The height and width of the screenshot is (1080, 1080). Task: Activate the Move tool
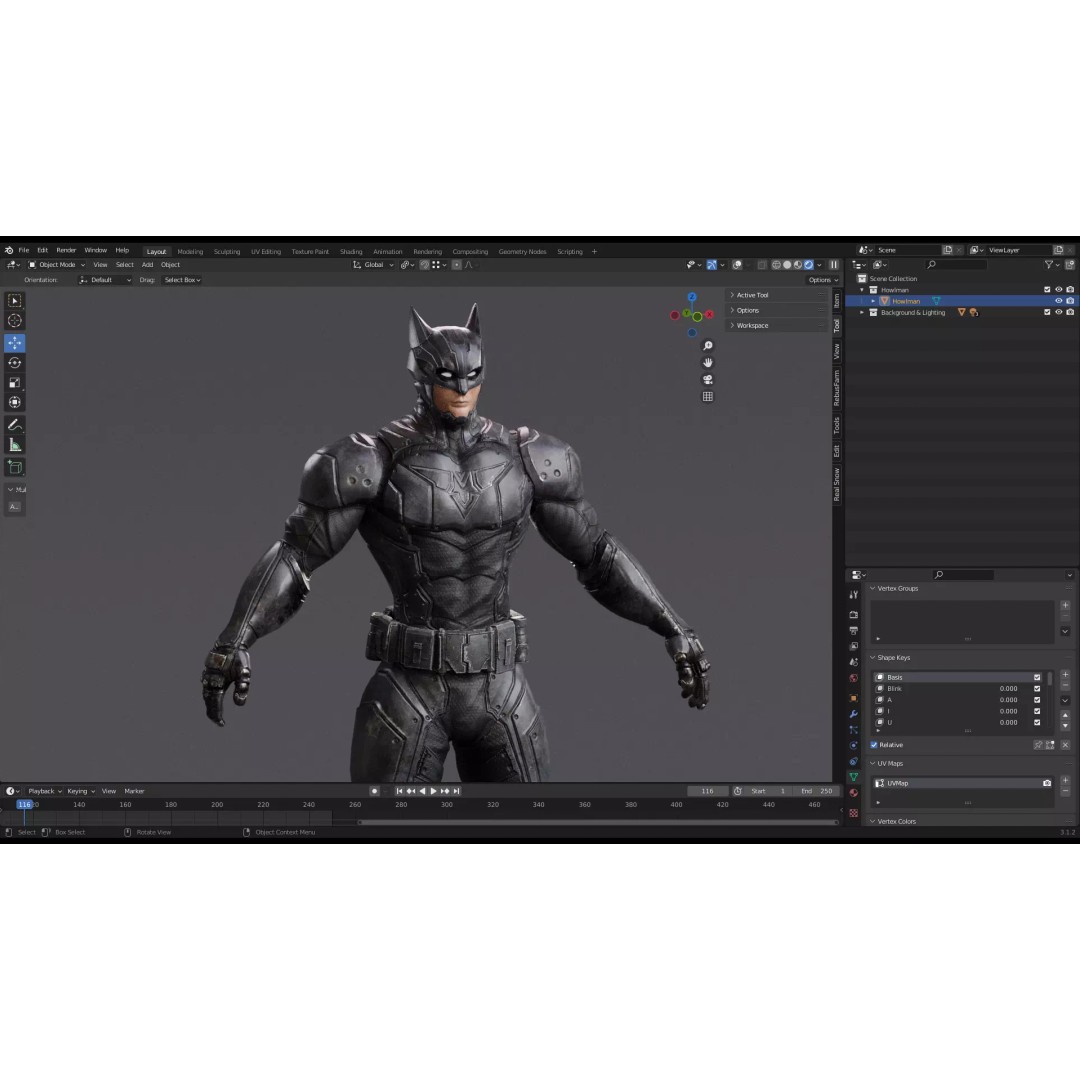pyautogui.click(x=14, y=342)
